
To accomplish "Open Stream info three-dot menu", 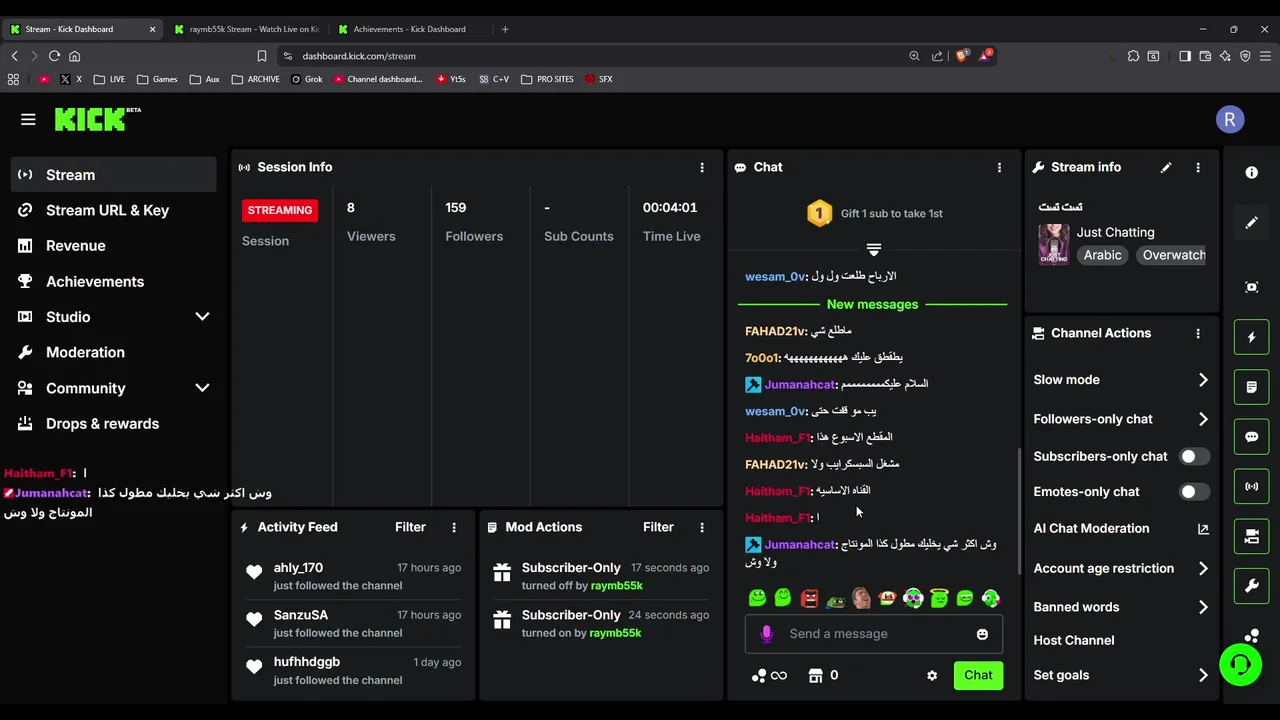I will click(x=1198, y=168).
